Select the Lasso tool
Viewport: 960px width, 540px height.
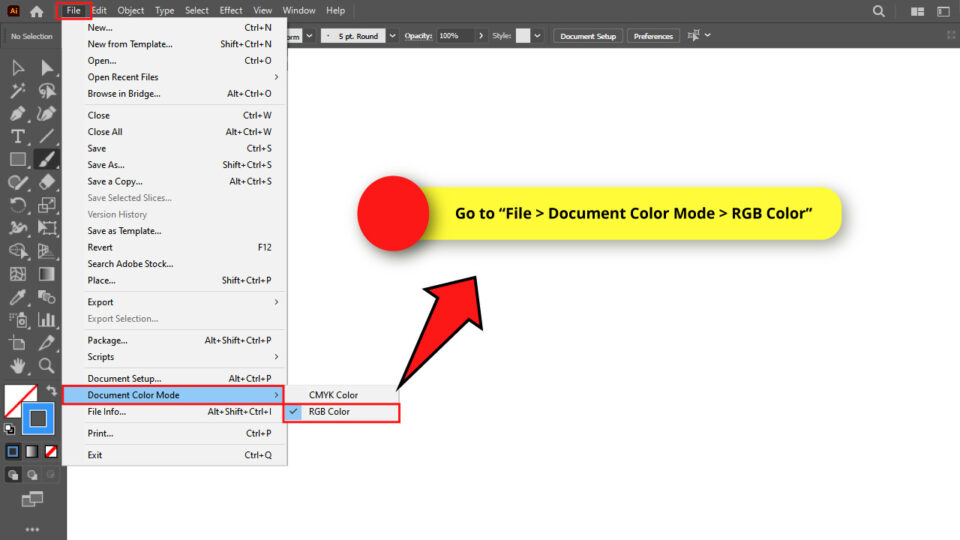tap(47, 91)
